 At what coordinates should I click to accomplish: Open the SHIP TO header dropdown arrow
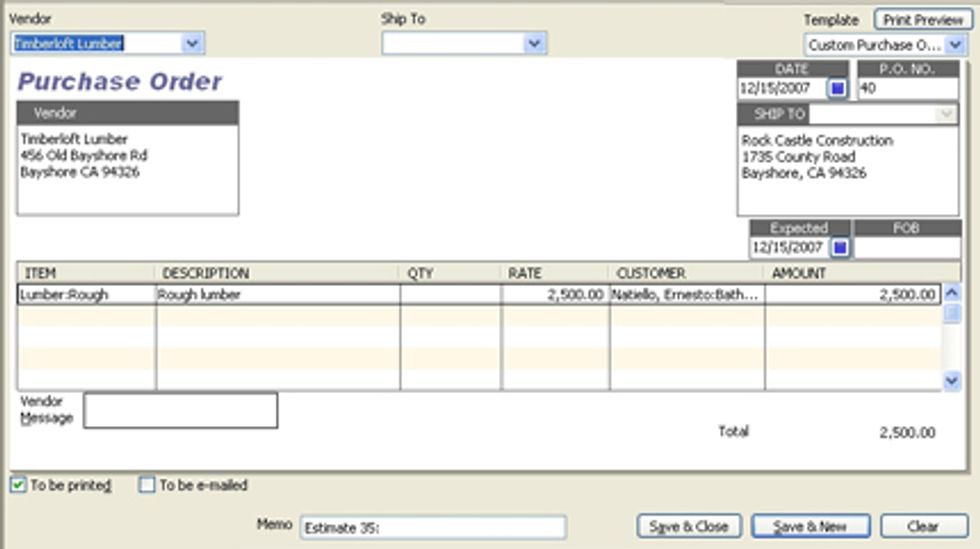click(946, 114)
